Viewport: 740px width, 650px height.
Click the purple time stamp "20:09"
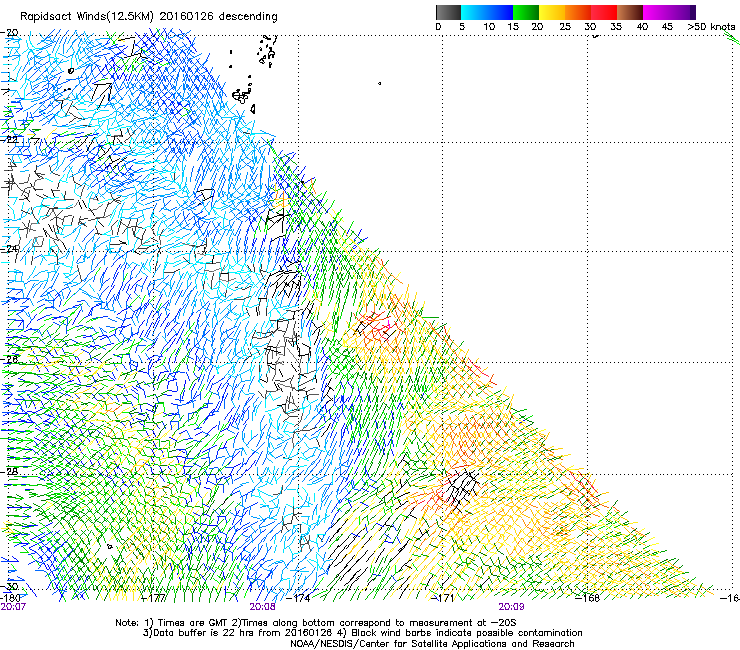tap(511, 607)
